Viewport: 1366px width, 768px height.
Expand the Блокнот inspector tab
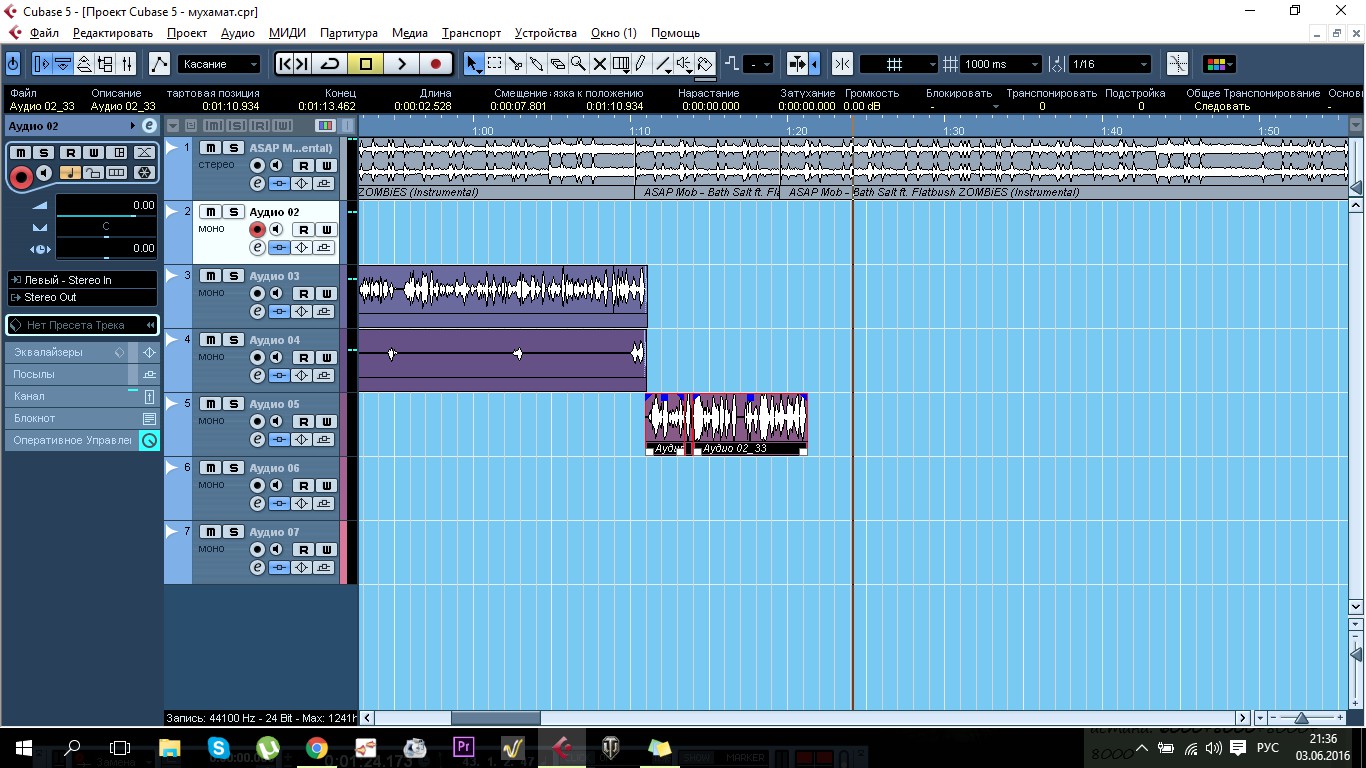click(82, 418)
